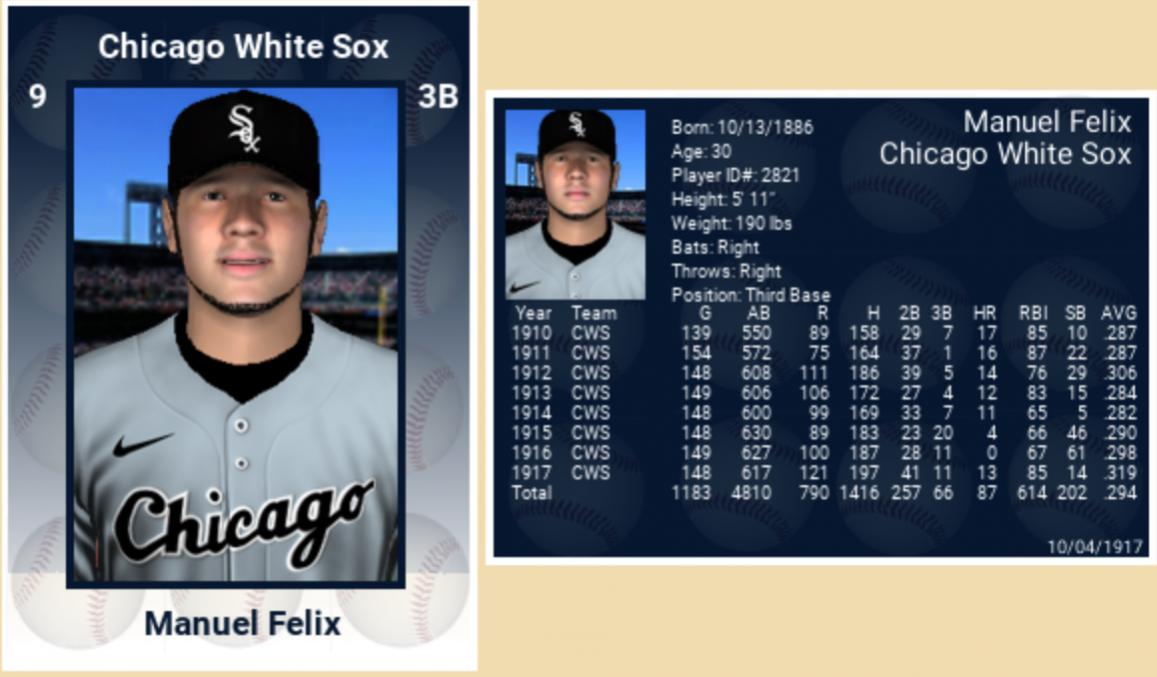1157x677 pixels.
Task: Click the Position: Third Base line
Action: (x=750, y=295)
